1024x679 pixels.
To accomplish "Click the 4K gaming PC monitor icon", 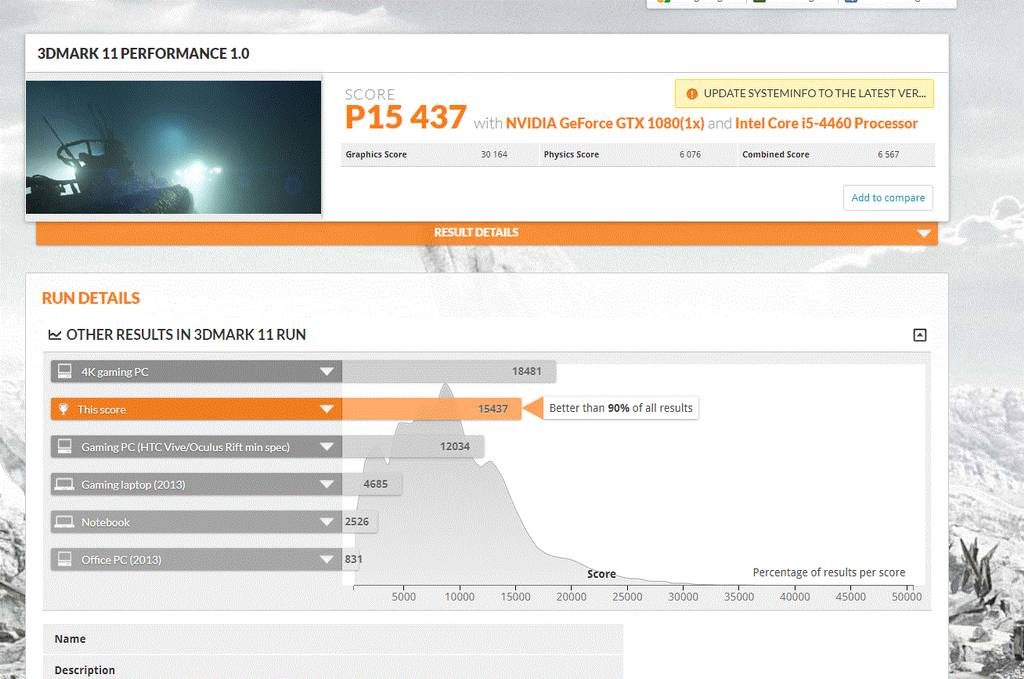I will [x=65, y=371].
